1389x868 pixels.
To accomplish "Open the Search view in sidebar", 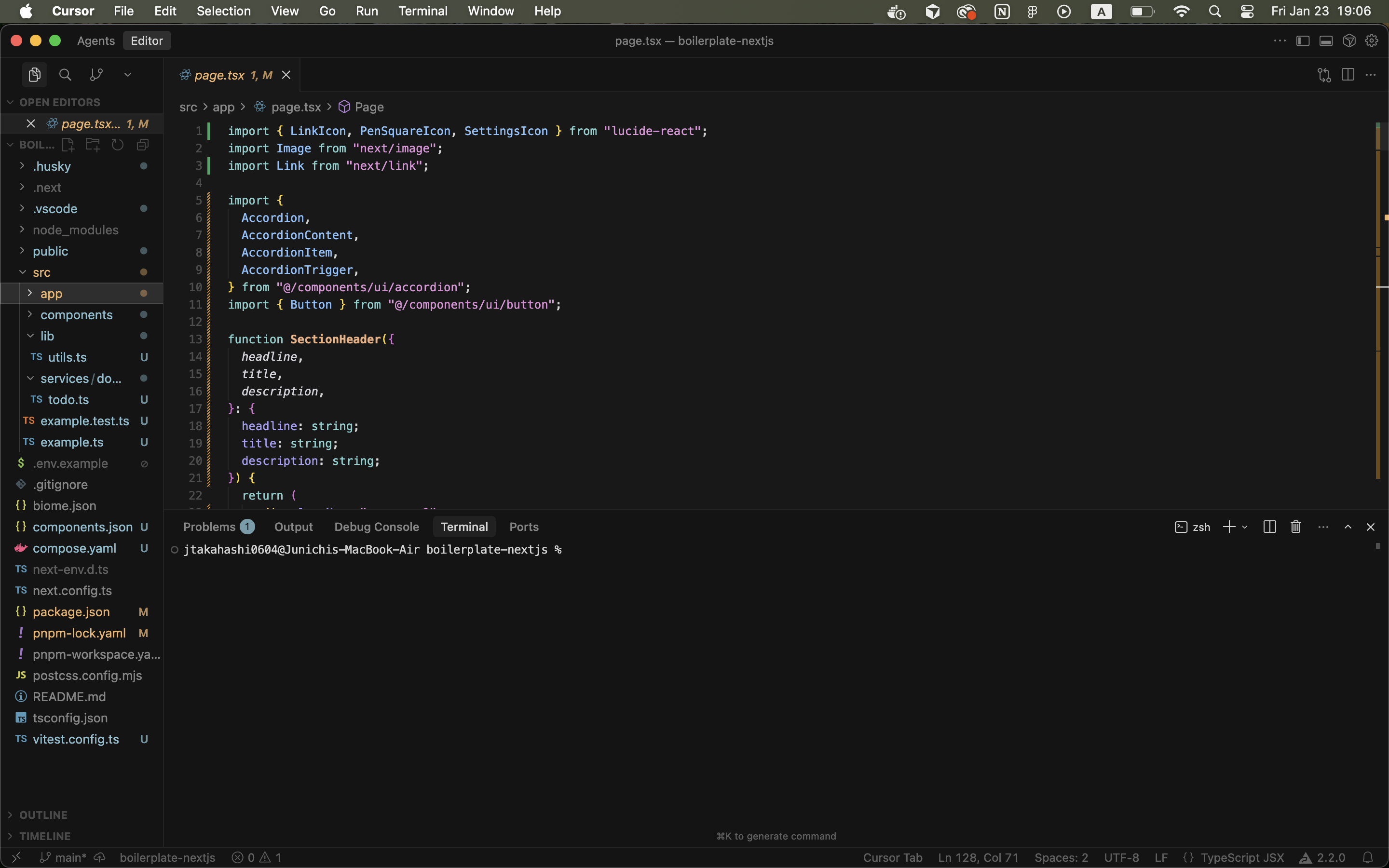I will [65, 75].
